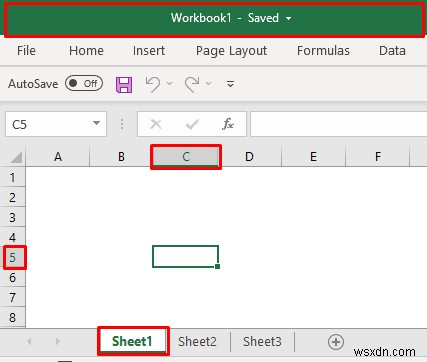Select column D header

[x=249, y=156]
